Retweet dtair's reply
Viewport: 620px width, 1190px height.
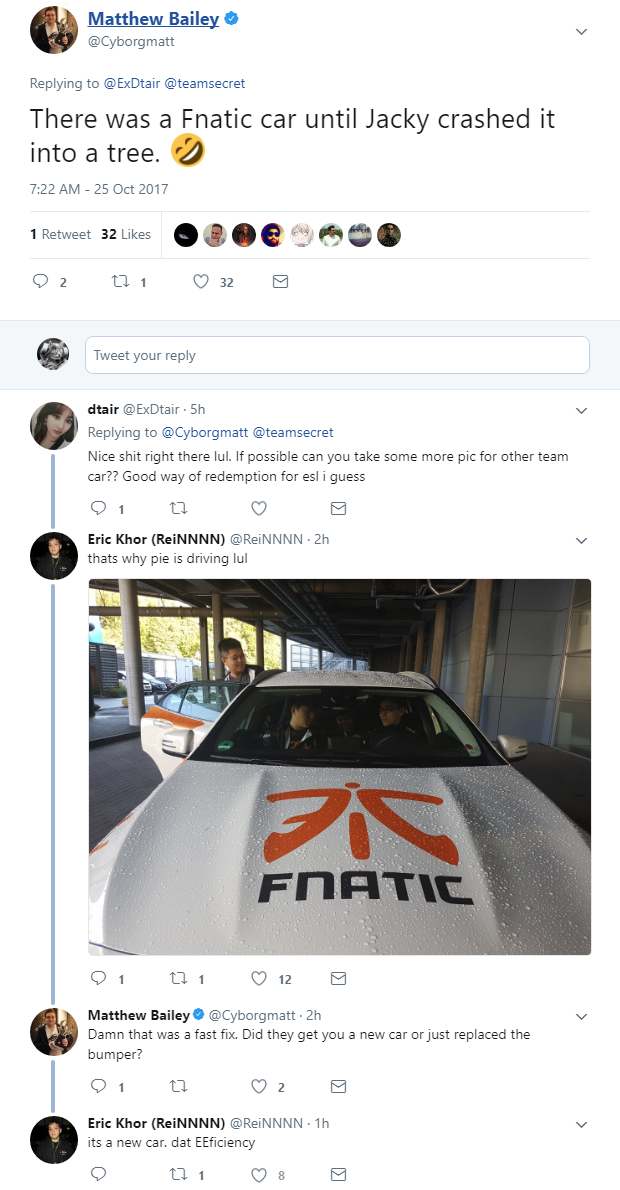(179, 508)
